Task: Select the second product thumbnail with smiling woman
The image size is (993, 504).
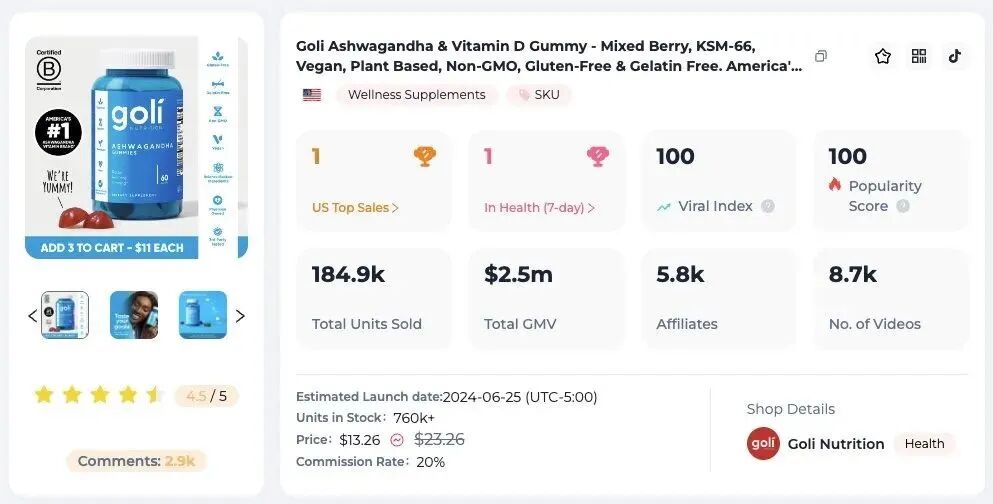Action: [x=134, y=315]
